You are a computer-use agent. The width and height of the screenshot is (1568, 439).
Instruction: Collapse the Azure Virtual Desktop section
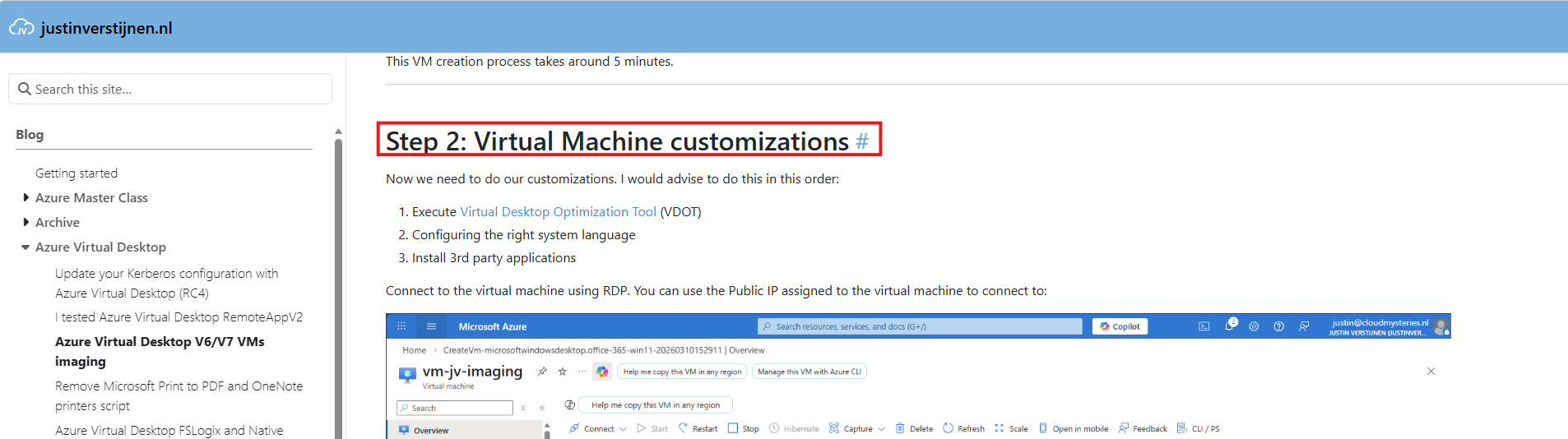[26, 247]
